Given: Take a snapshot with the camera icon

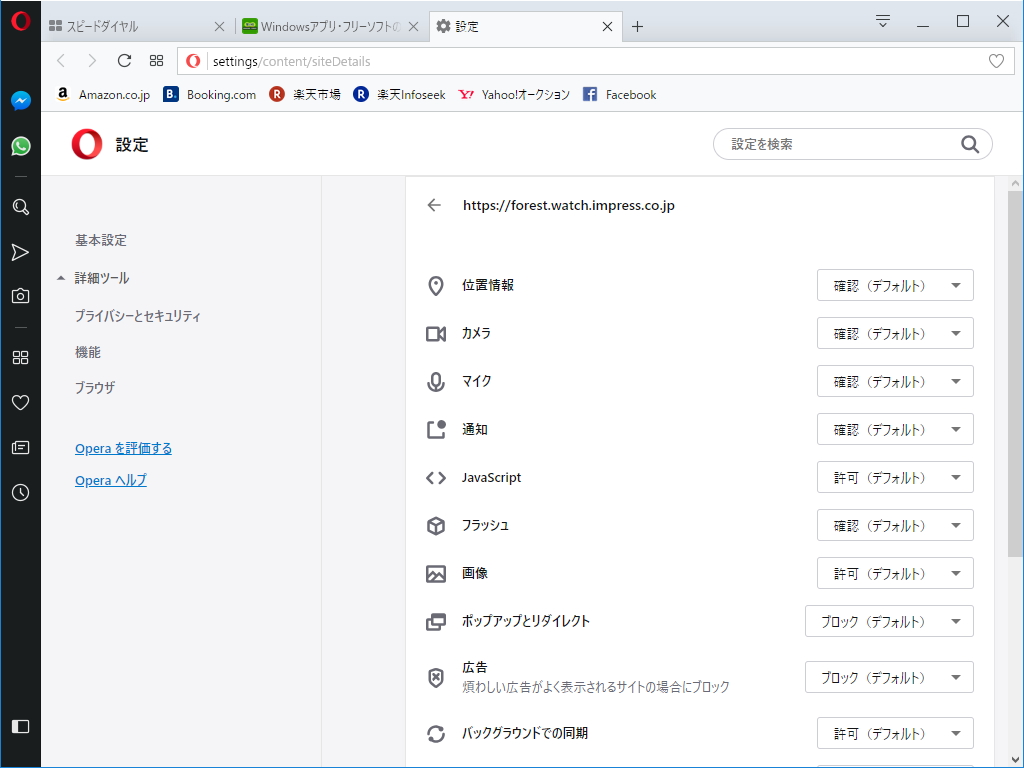Looking at the screenshot, I should pos(20,295).
